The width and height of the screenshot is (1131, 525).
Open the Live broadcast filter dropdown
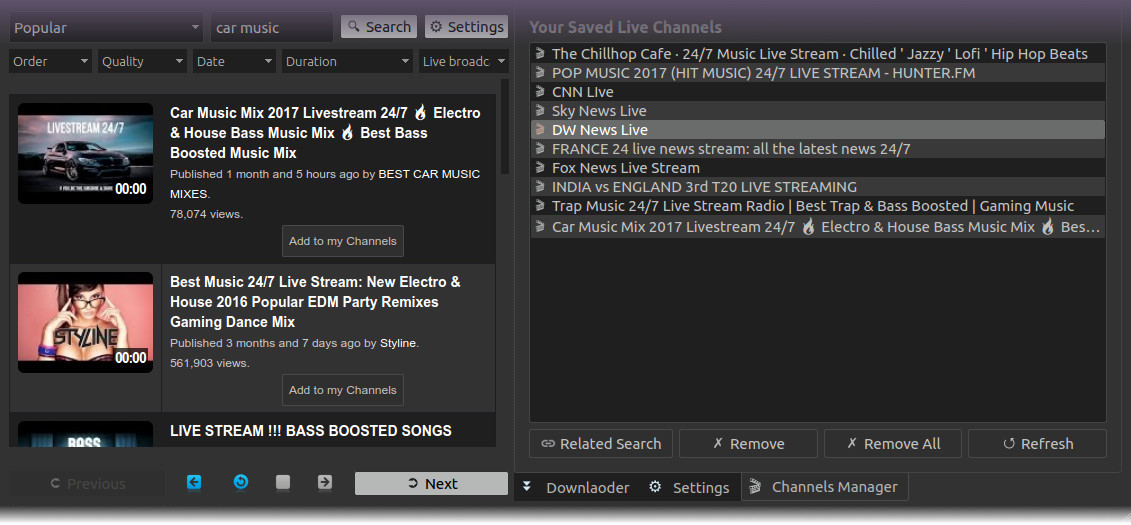tap(464, 61)
